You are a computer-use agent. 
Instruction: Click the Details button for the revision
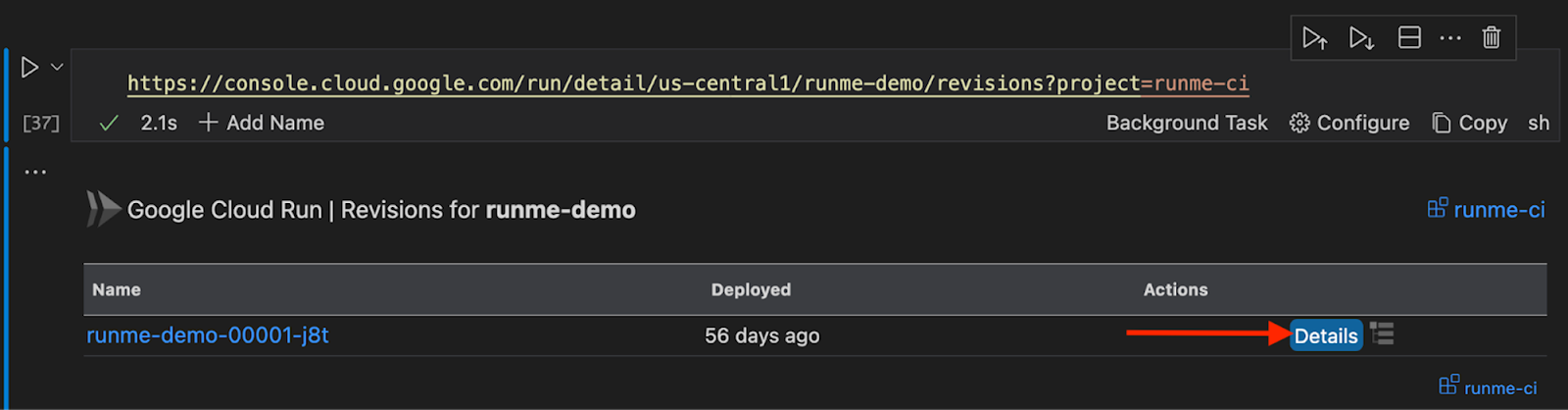click(x=1325, y=335)
